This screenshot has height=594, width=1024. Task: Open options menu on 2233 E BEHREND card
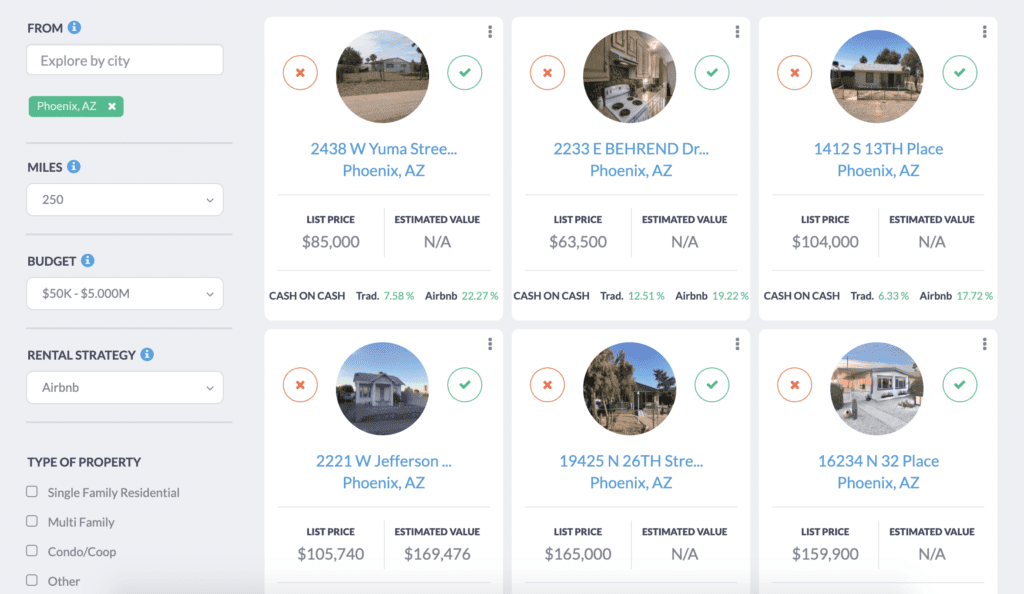737,31
